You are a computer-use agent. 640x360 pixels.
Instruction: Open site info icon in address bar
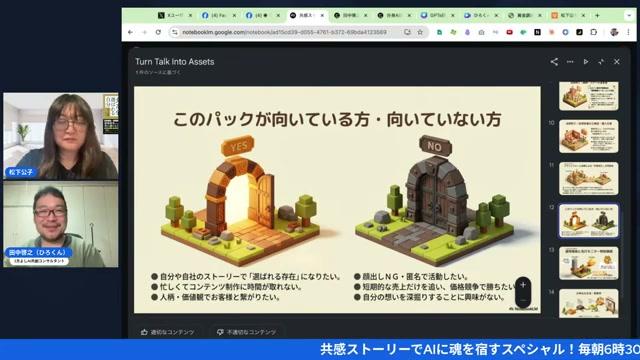pos(175,32)
